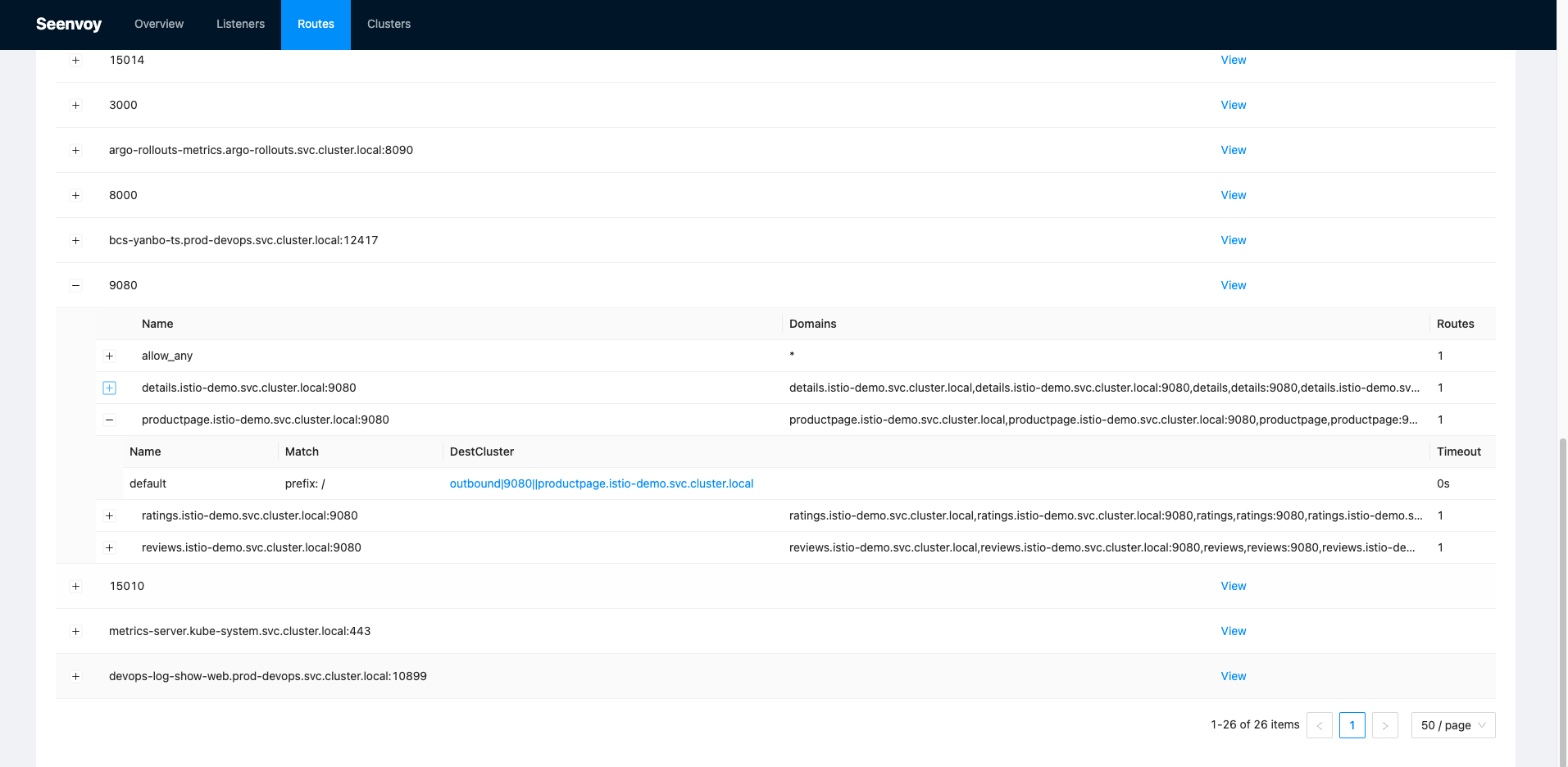Click the Seenvoy logo
1568x767 pixels.
68,24
